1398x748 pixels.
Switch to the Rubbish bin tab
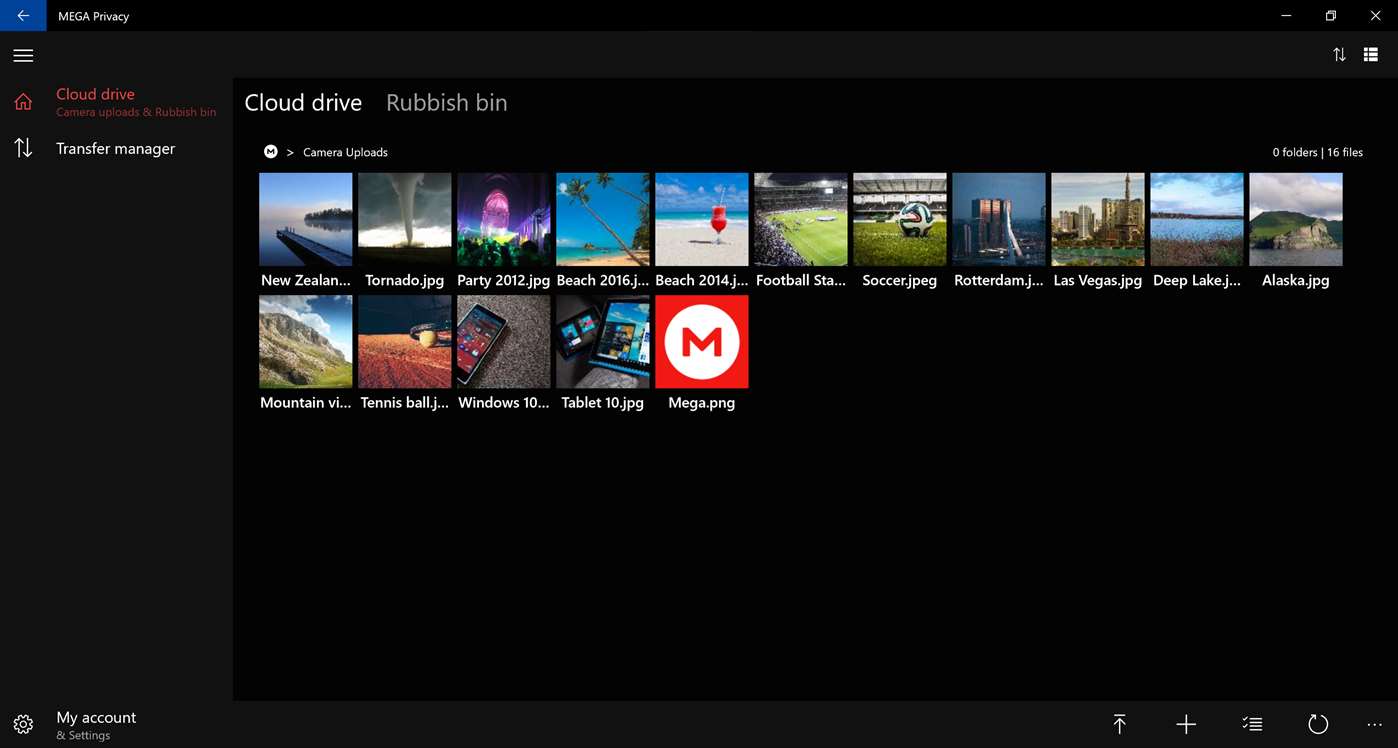[x=446, y=102]
